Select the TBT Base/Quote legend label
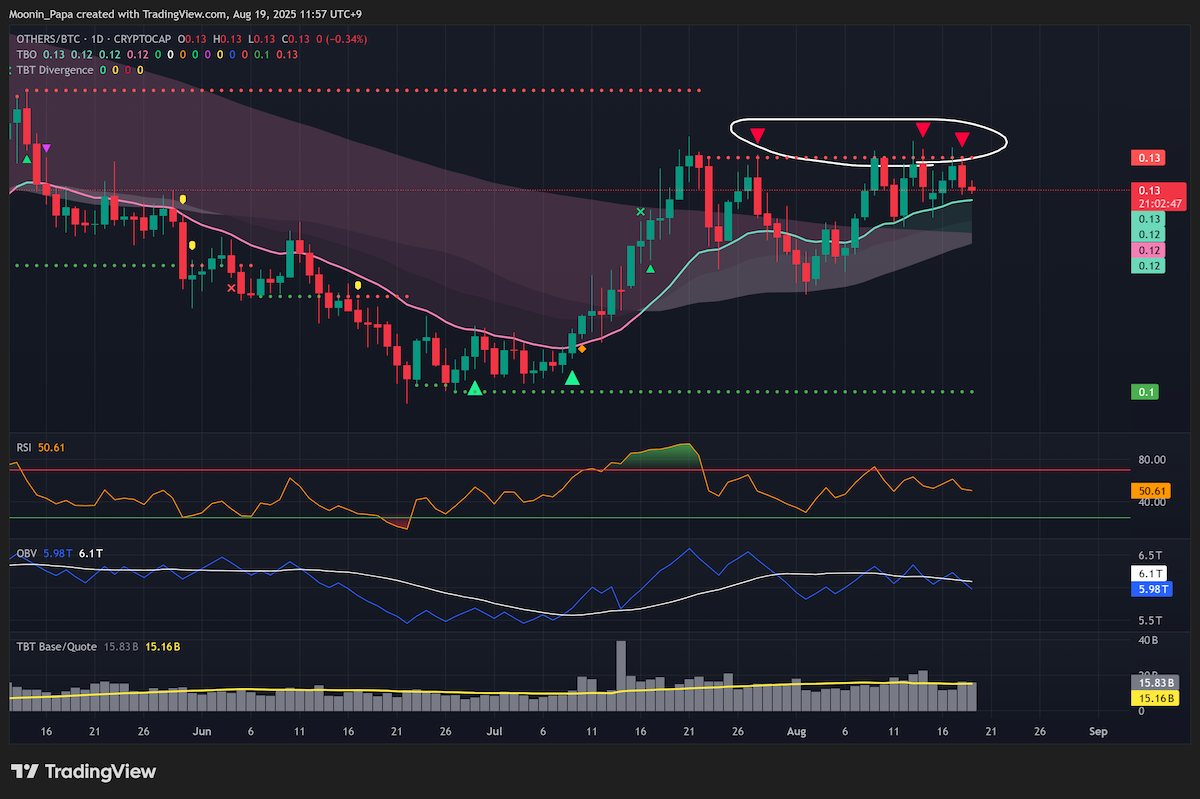 pyautogui.click(x=55, y=646)
